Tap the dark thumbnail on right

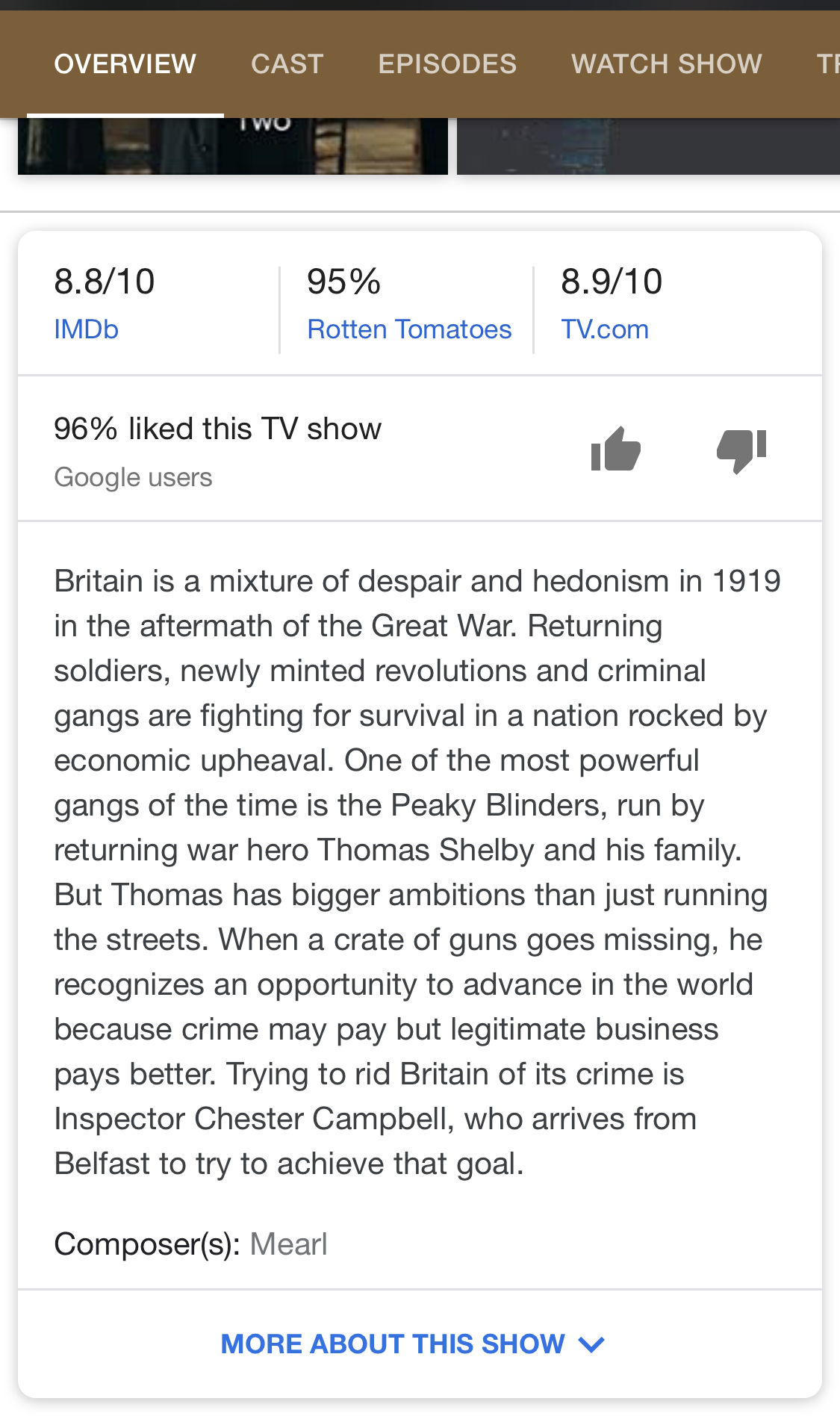tap(648, 146)
